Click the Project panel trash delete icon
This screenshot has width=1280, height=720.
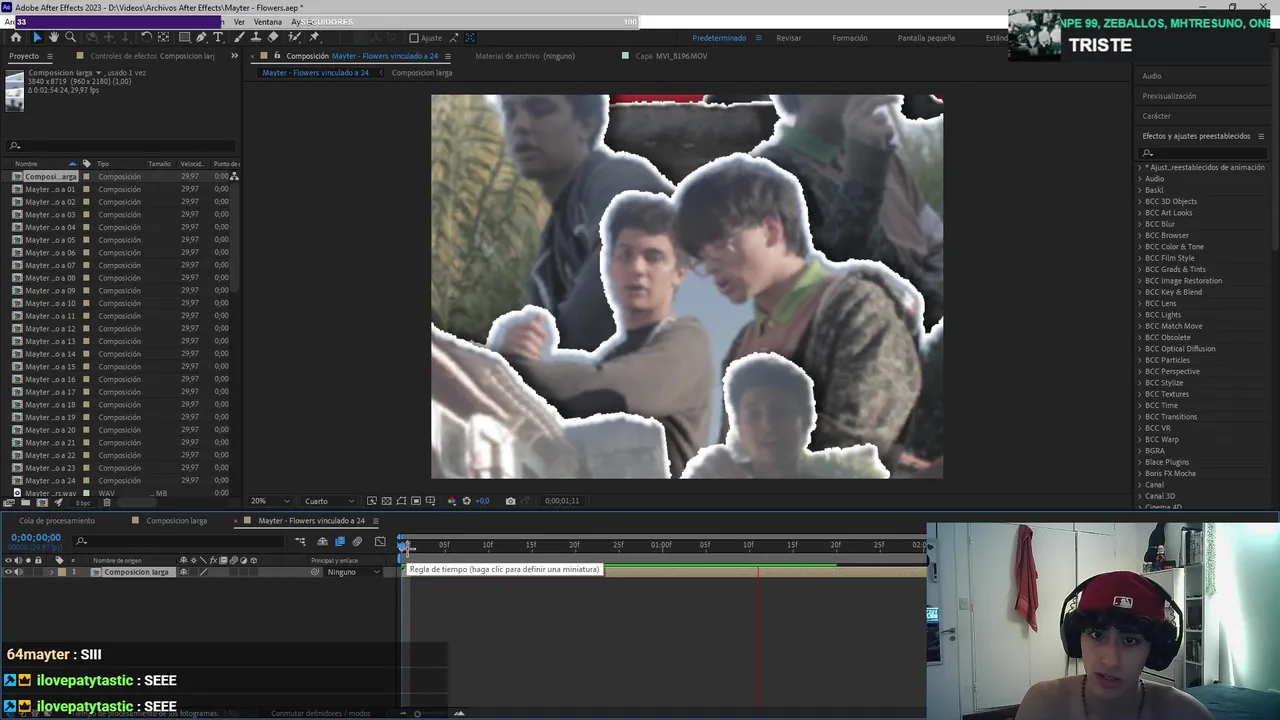pos(107,503)
